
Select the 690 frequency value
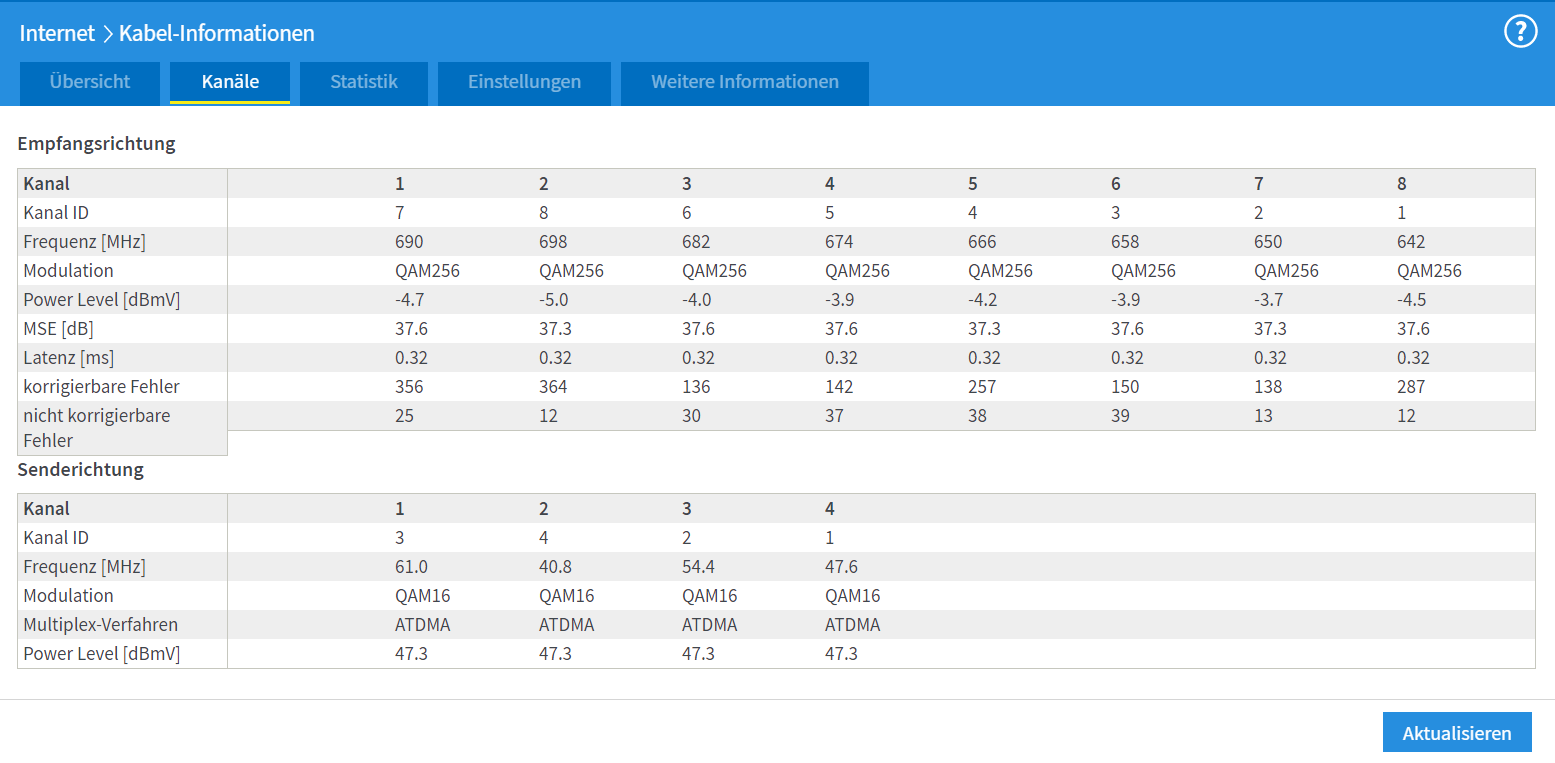point(410,242)
